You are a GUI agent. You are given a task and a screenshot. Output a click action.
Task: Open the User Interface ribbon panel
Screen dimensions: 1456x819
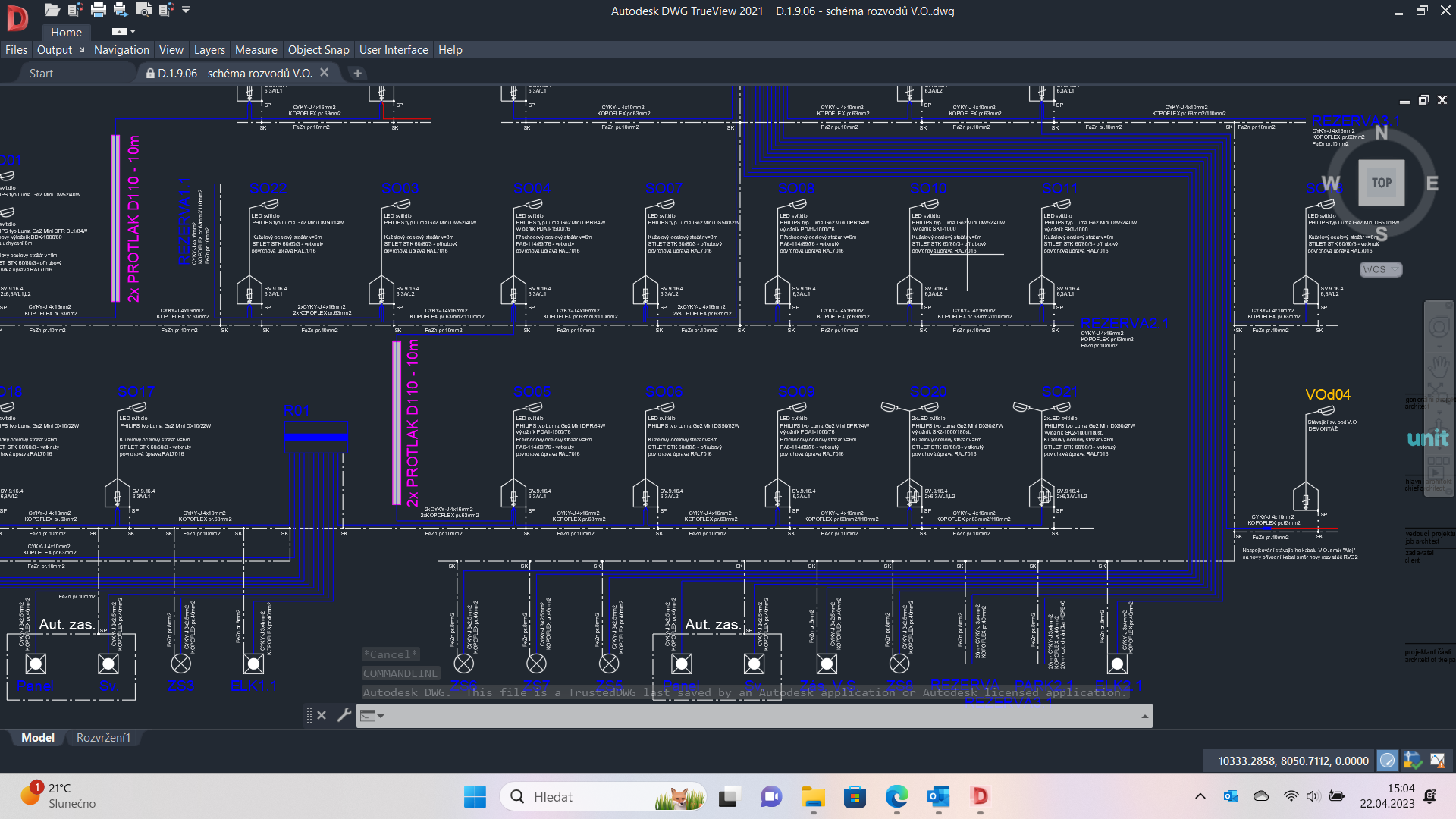[x=394, y=50]
